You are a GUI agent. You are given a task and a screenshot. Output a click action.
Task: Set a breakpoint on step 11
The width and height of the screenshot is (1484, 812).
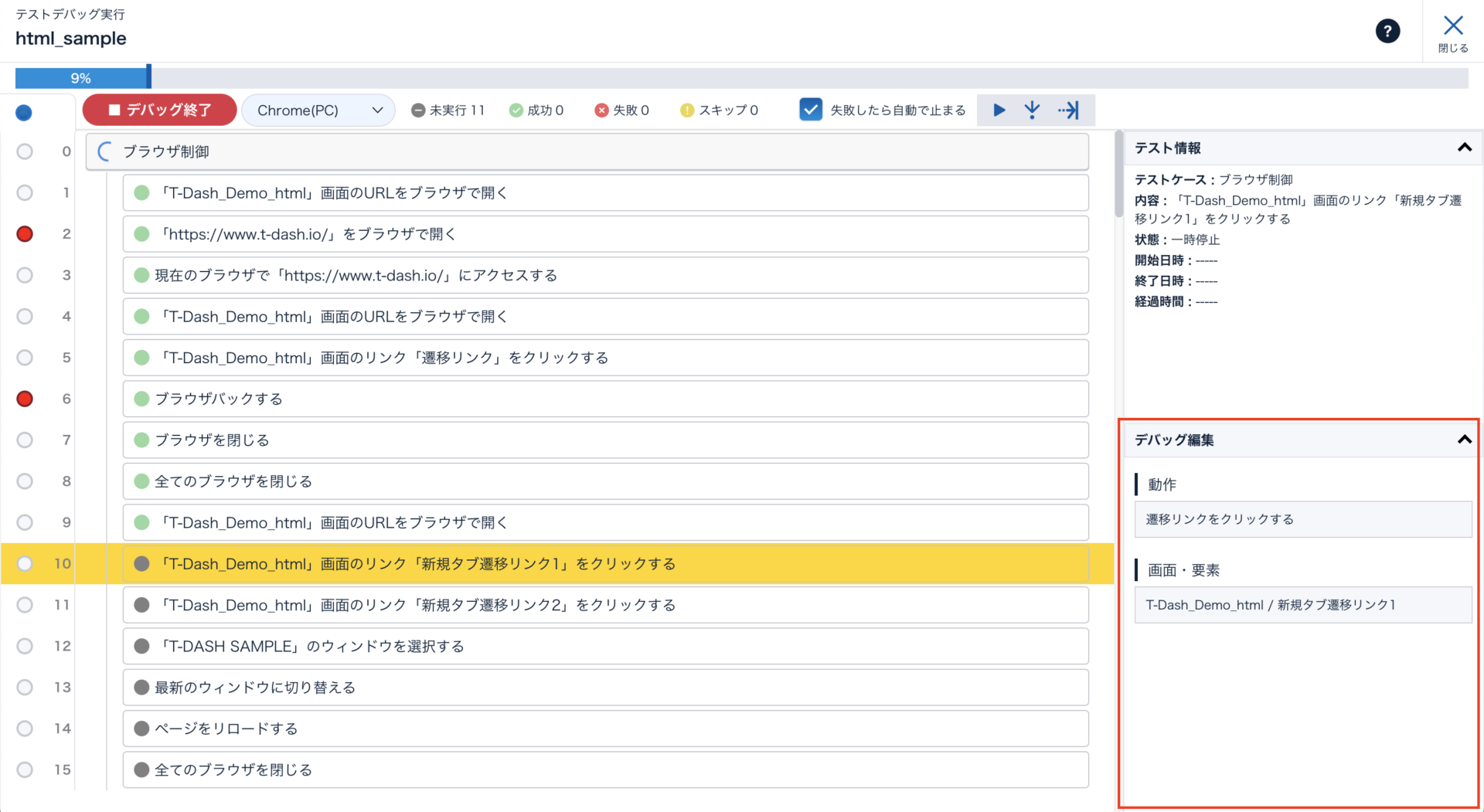coord(25,605)
